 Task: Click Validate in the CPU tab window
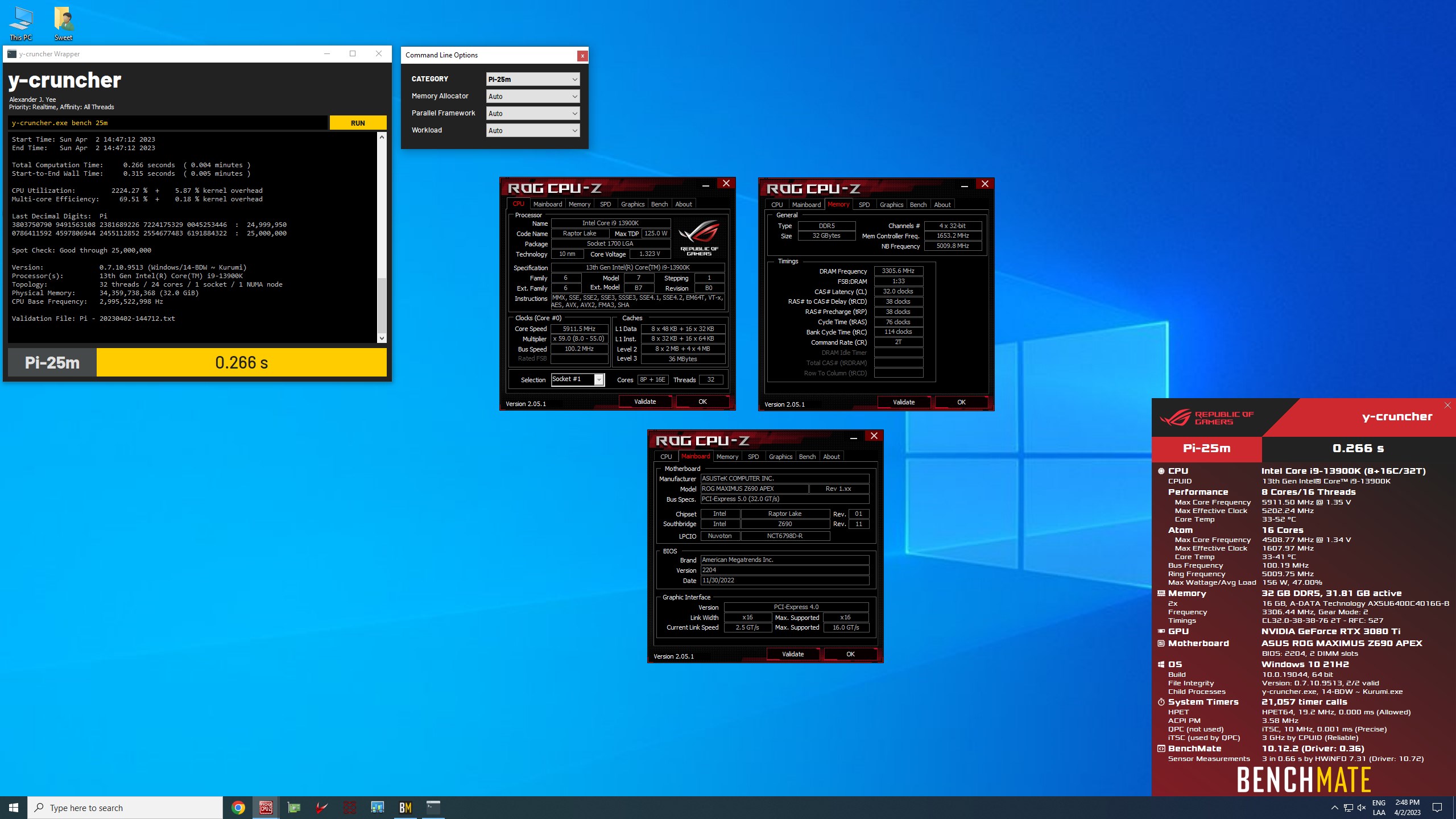coord(645,402)
